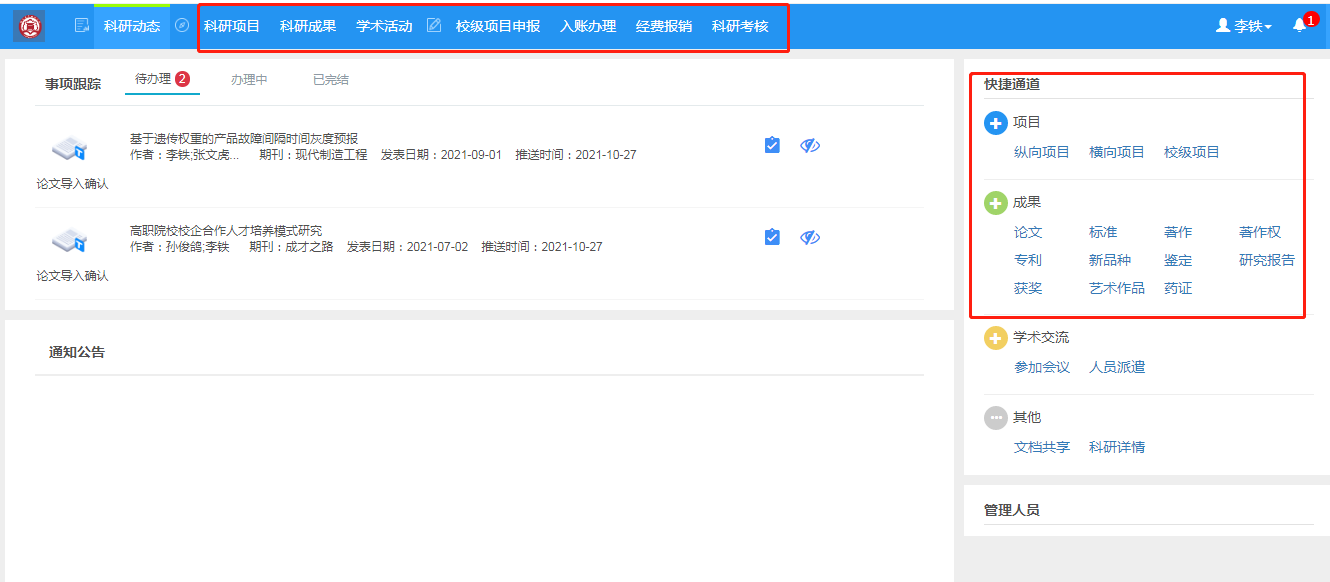Click the compass icon before 科研项目
The height and width of the screenshot is (582, 1330).
point(181,26)
